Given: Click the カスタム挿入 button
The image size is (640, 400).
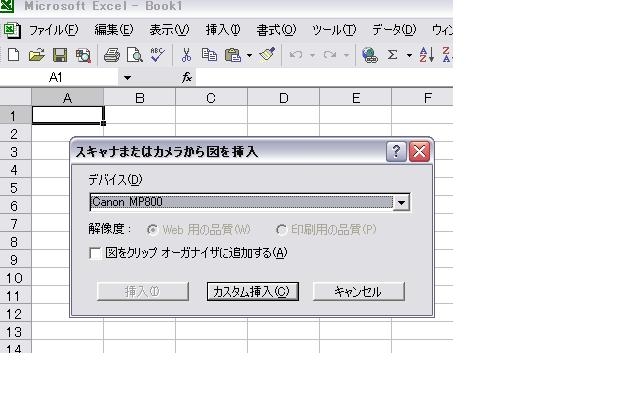Looking at the screenshot, I should pyautogui.click(x=253, y=291).
